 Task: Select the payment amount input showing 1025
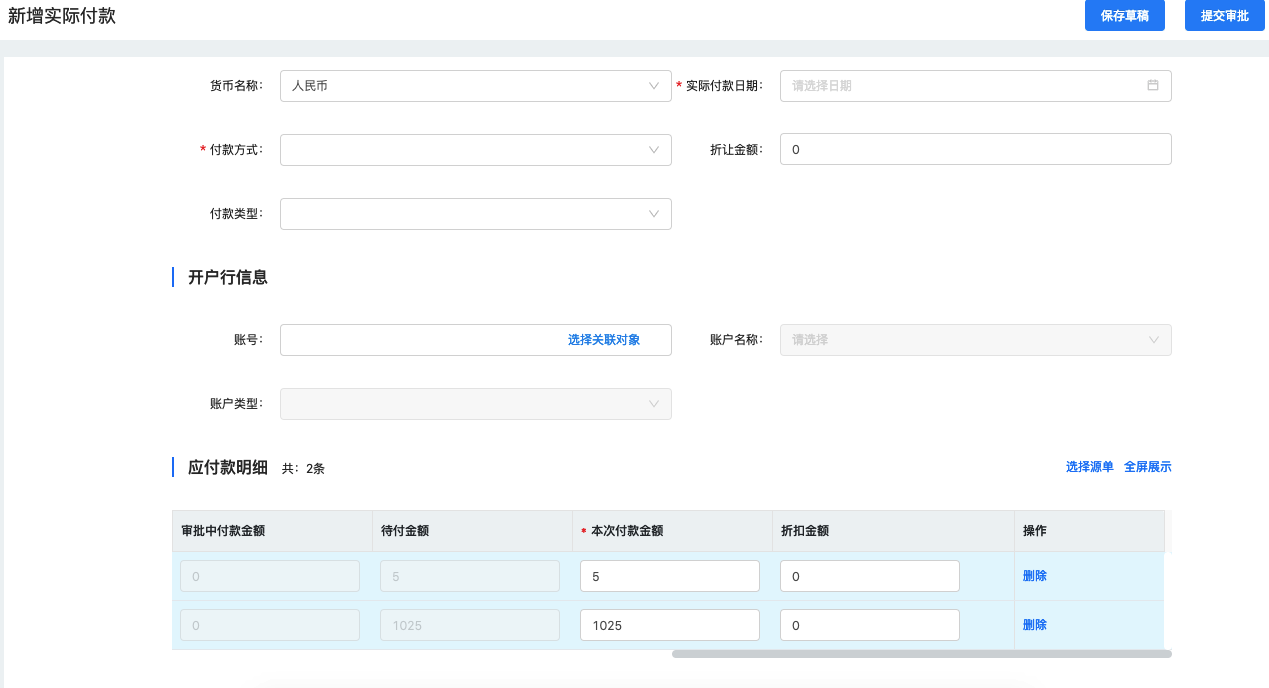[669, 624]
